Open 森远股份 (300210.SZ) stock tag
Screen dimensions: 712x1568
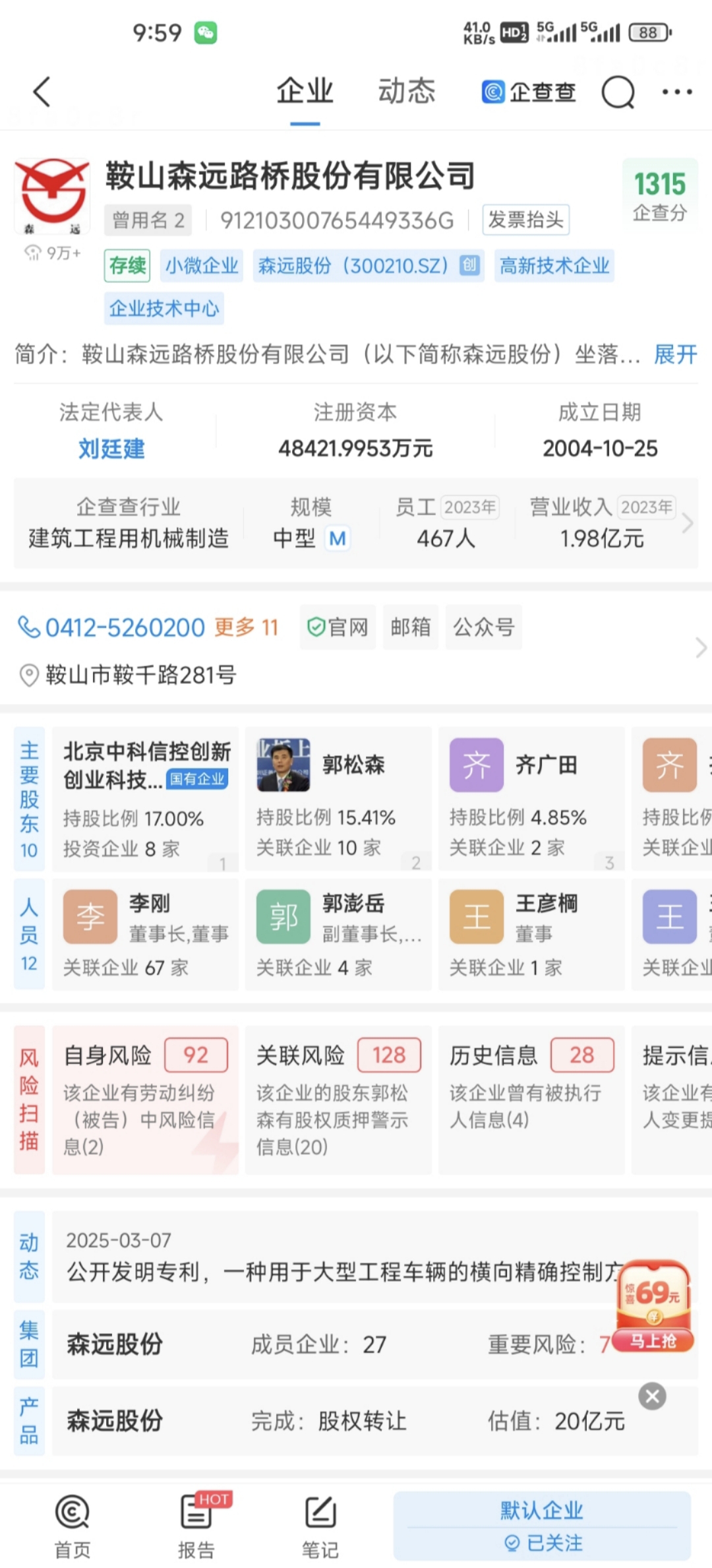[x=369, y=266]
